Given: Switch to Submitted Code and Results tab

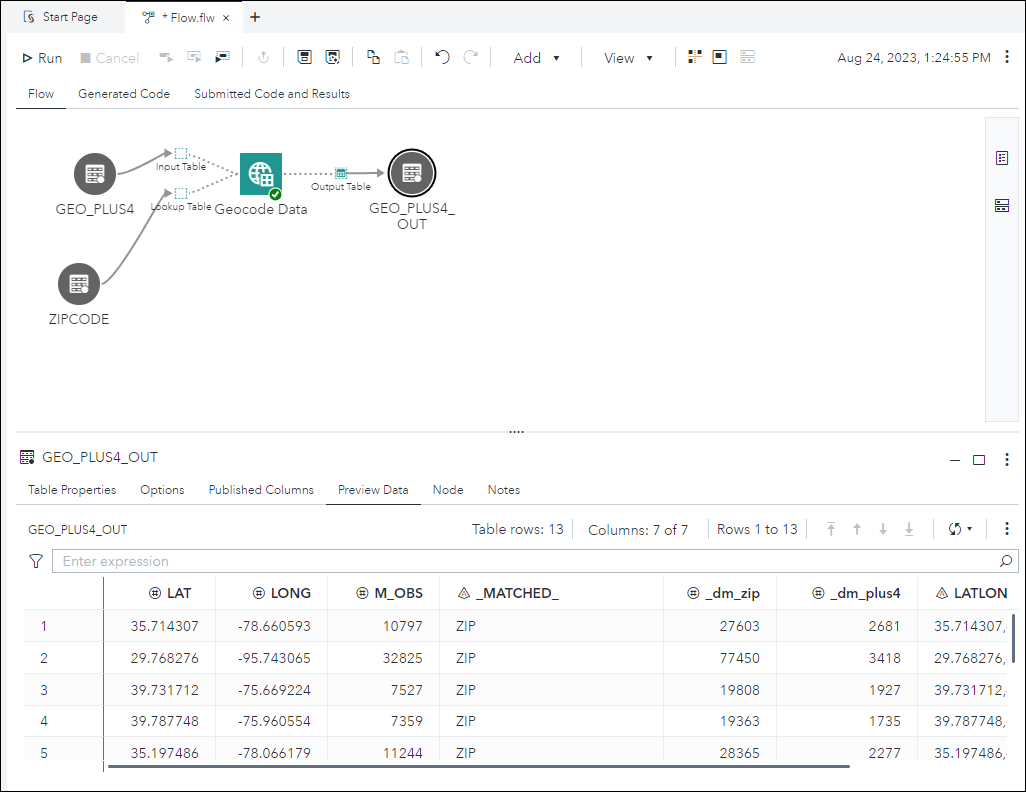Looking at the screenshot, I should coord(272,94).
